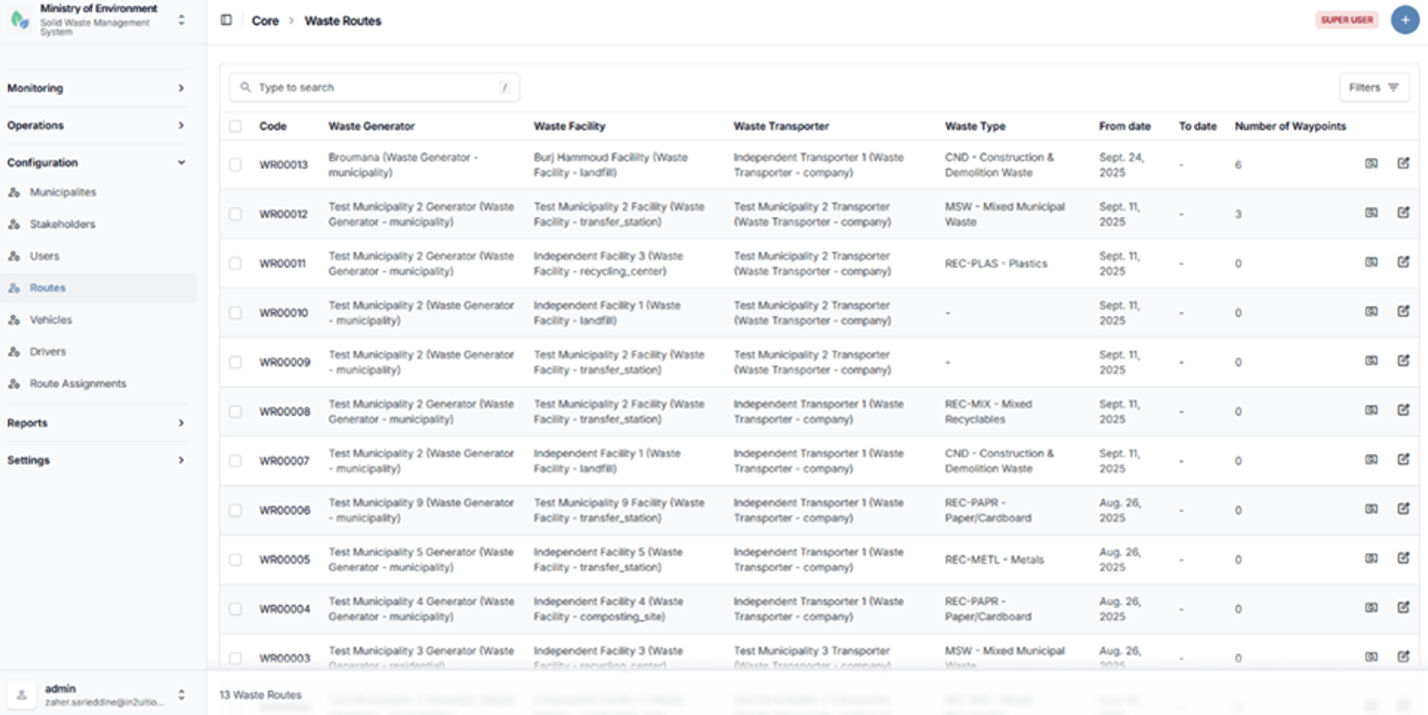Click the blue plus add button

pos(1405,20)
